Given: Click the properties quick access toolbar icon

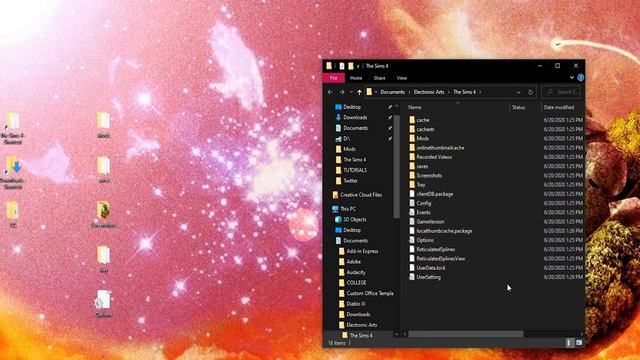Looking at the screenshot, I should tap(342, 66).
